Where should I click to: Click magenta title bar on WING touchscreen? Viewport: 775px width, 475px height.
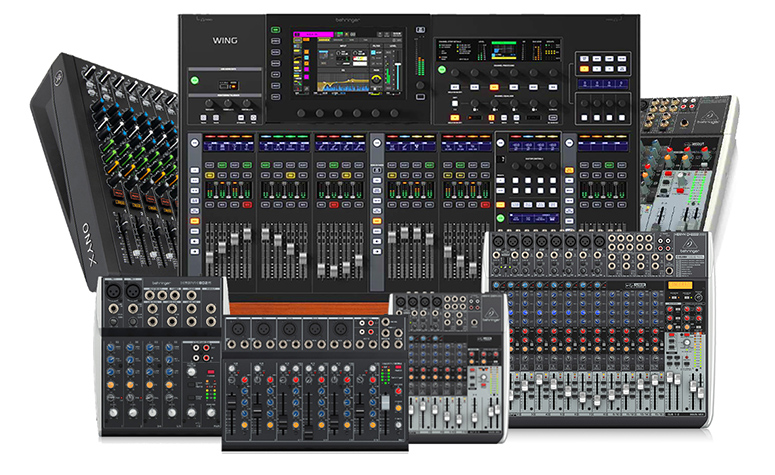click(312, 35)
